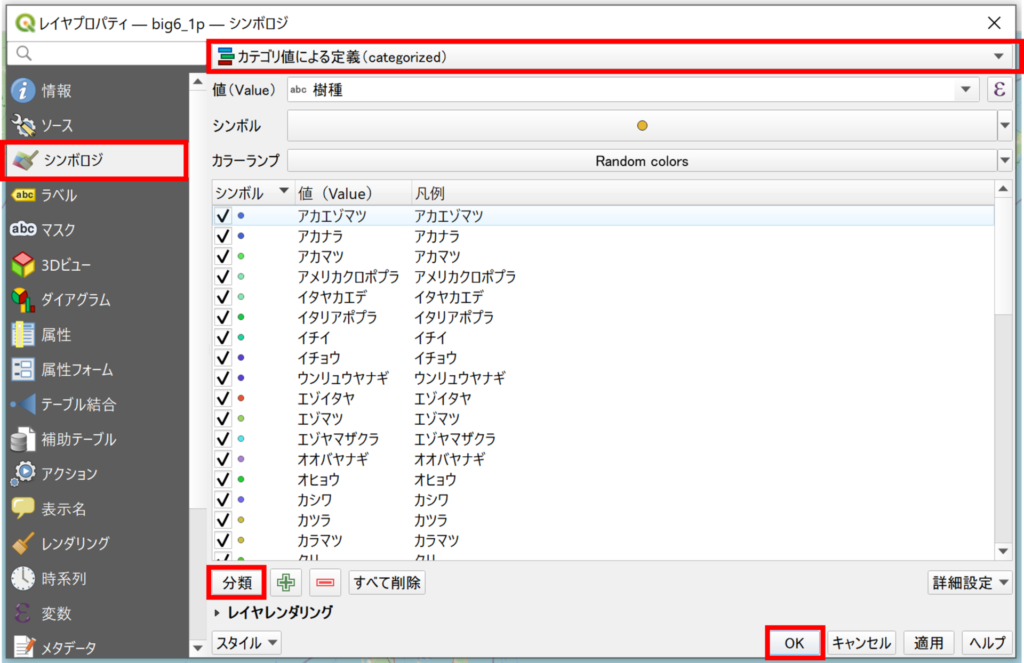Click the orange symbol preview swatch
The width and height of the screenshot is (1024, 663).
click(642, 125)
